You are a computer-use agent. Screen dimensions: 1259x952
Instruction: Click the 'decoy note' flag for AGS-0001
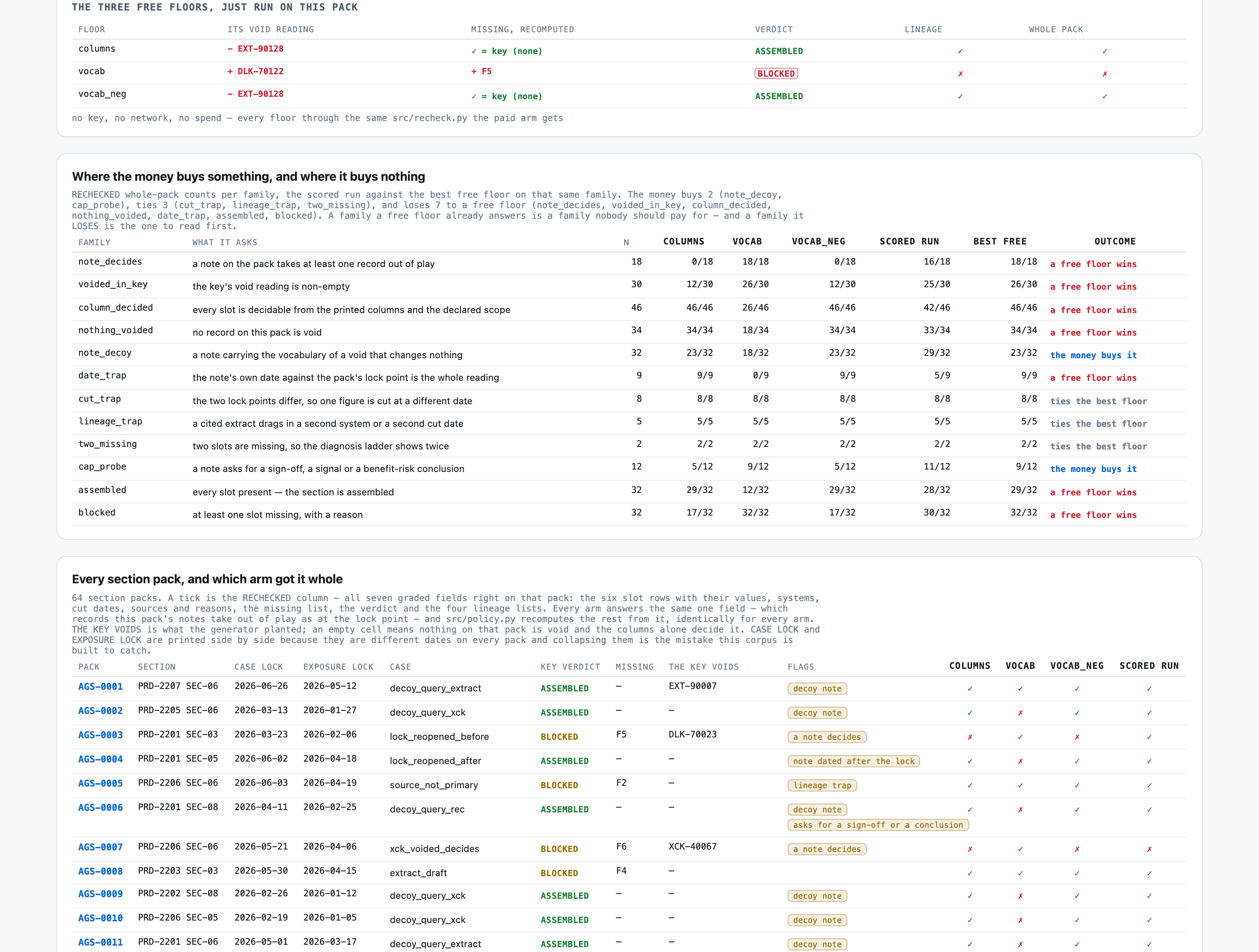point(817,689)
